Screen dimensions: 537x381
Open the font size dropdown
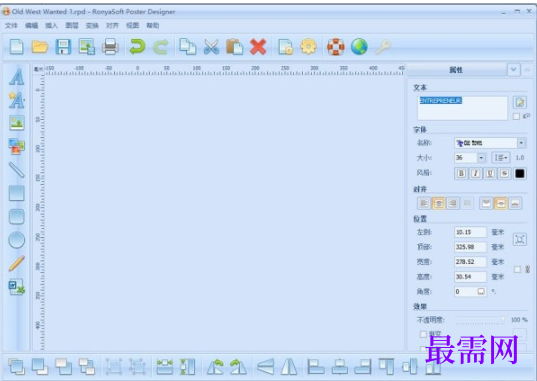point(481,158)
